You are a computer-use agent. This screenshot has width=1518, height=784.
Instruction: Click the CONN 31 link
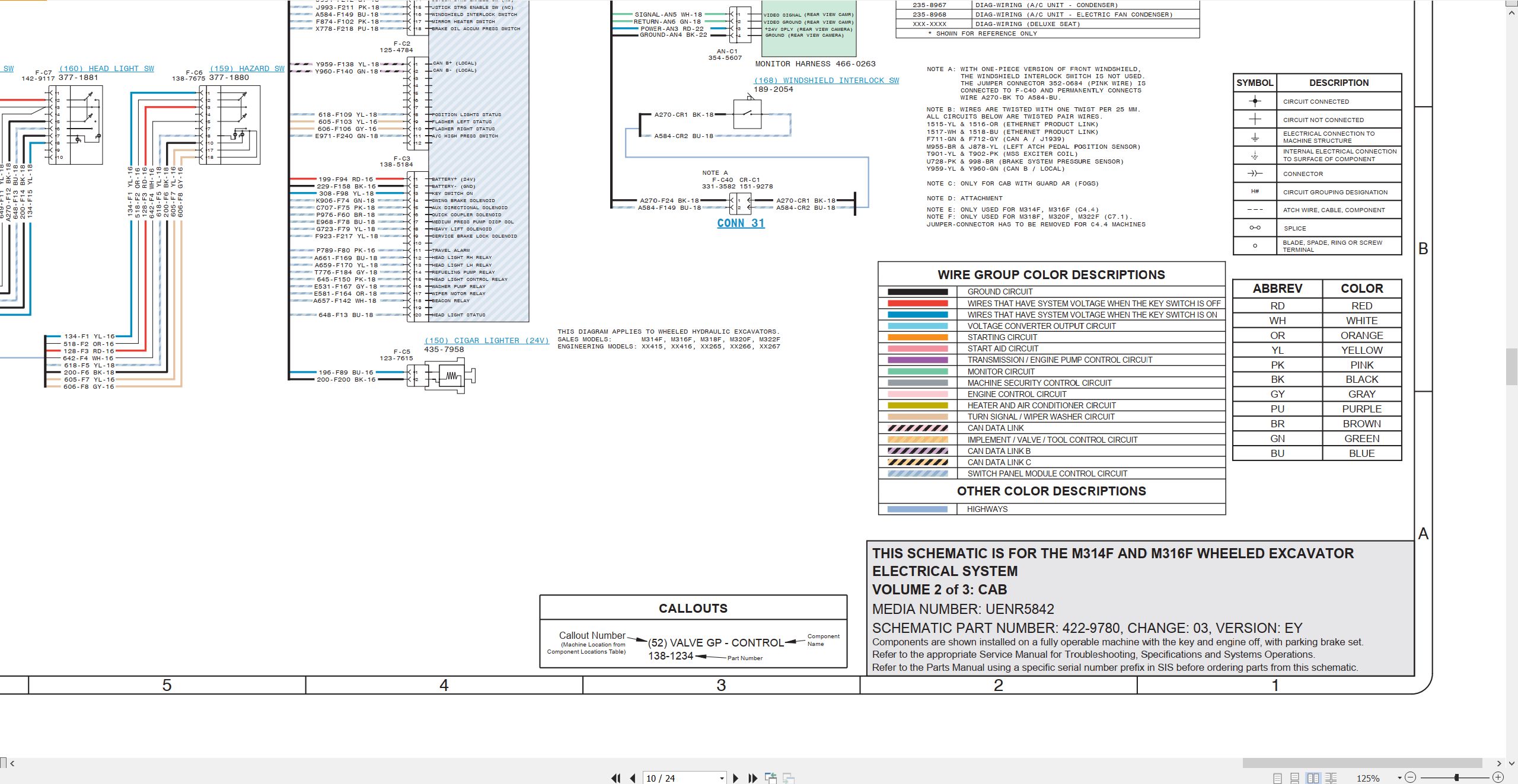tap(741, 223)
